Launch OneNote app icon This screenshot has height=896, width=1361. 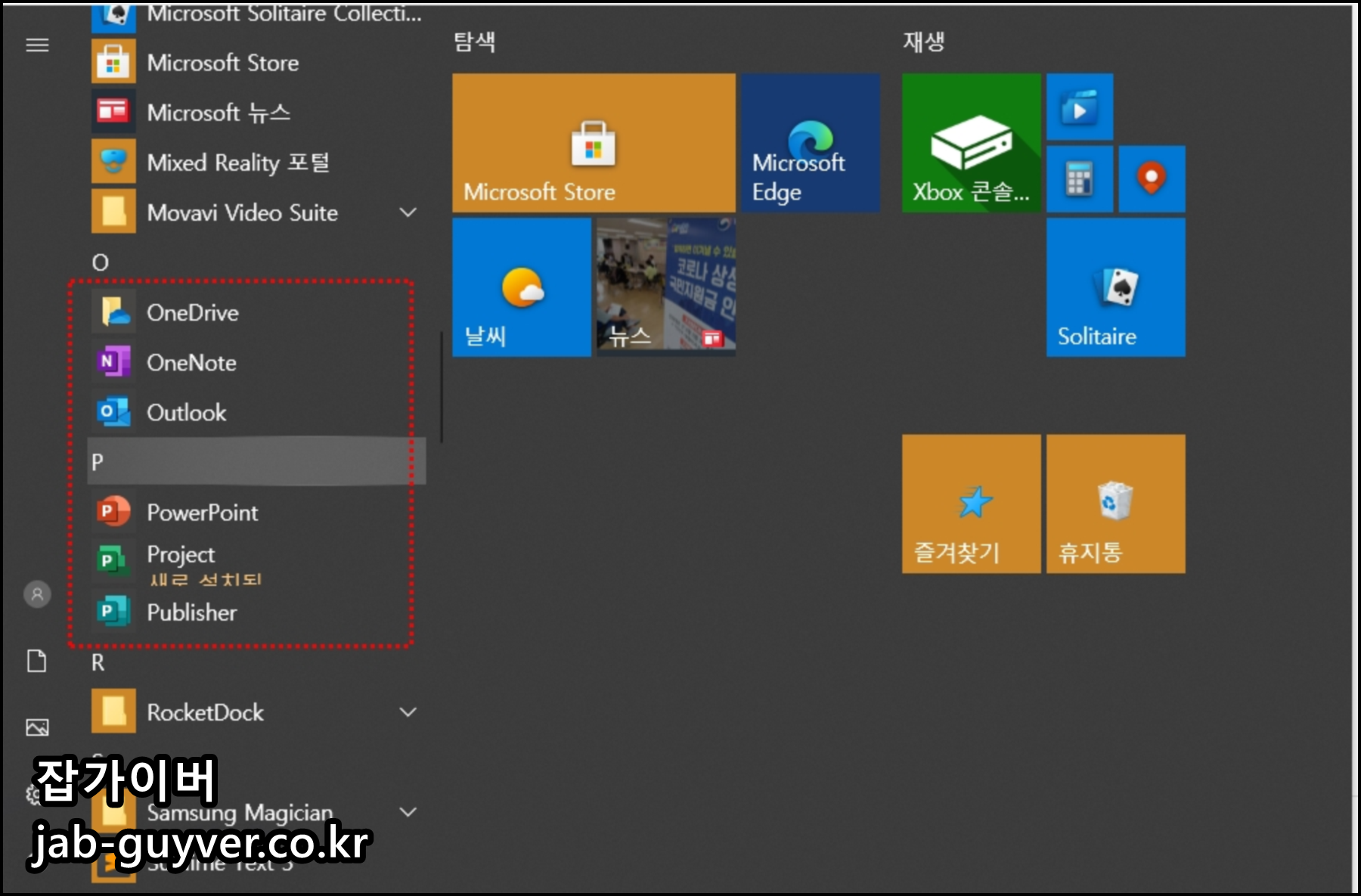113,361
